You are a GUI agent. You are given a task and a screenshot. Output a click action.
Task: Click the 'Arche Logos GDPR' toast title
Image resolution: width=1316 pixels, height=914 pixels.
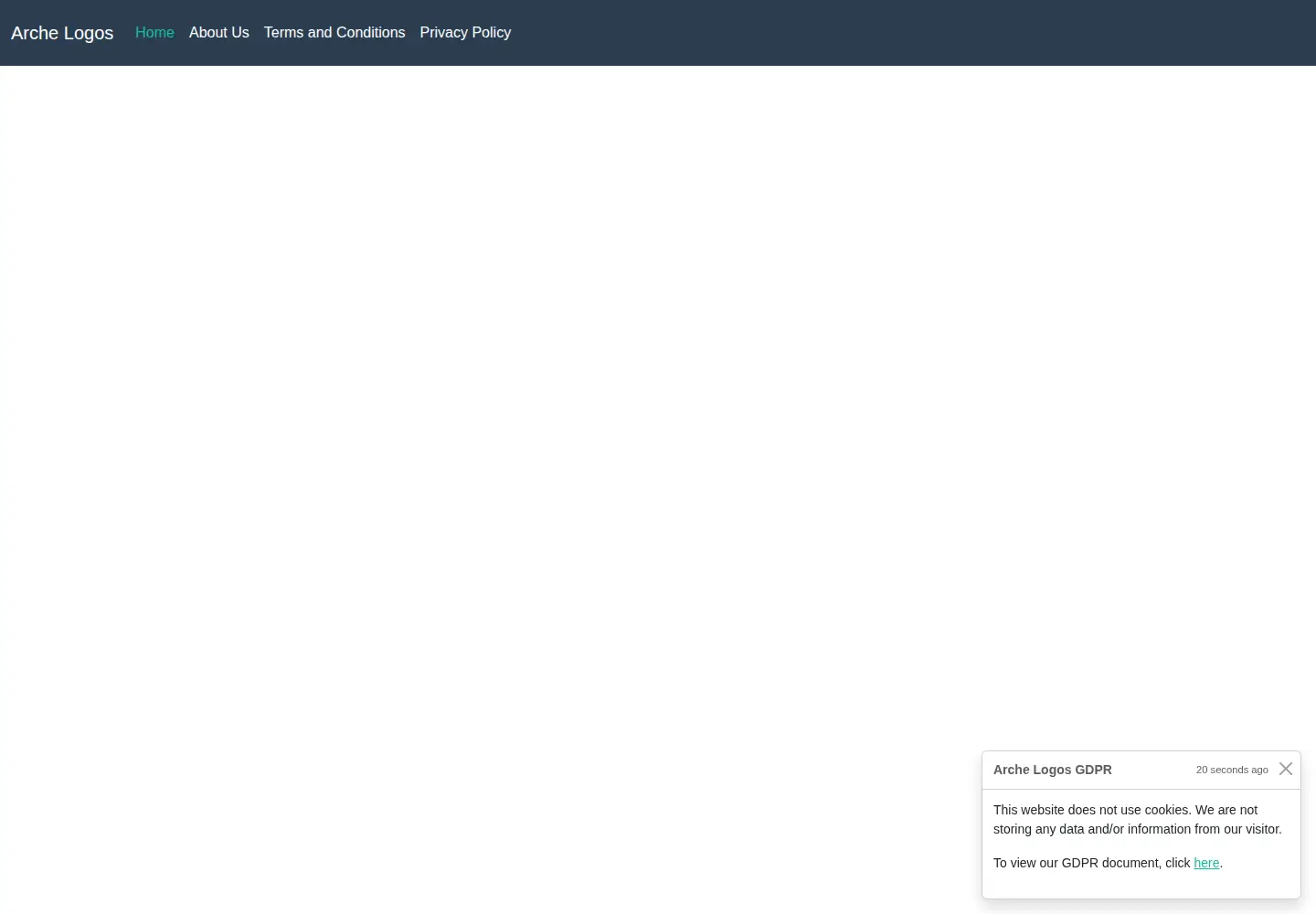1053,770
